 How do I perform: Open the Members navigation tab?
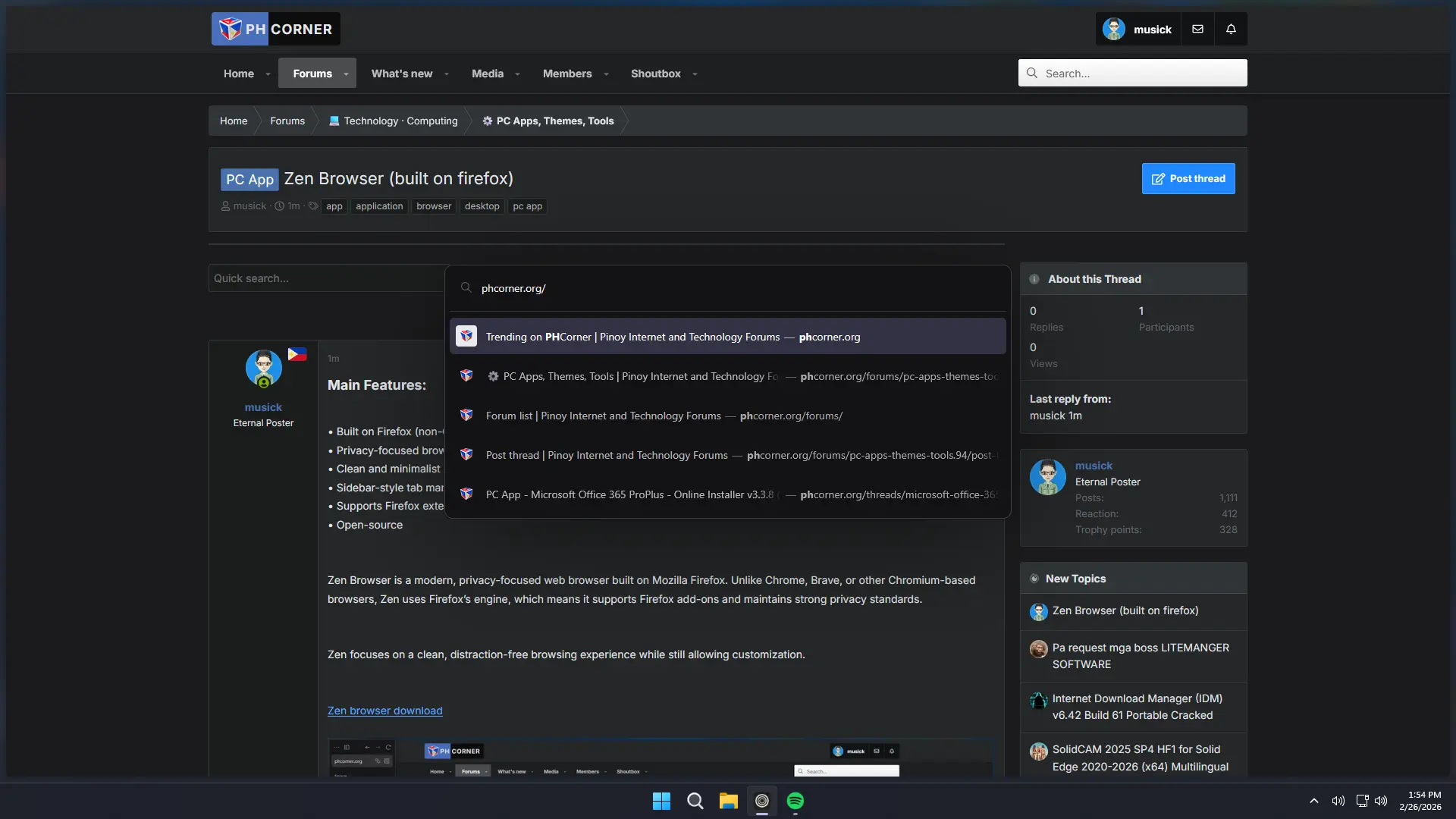(567, 74)
